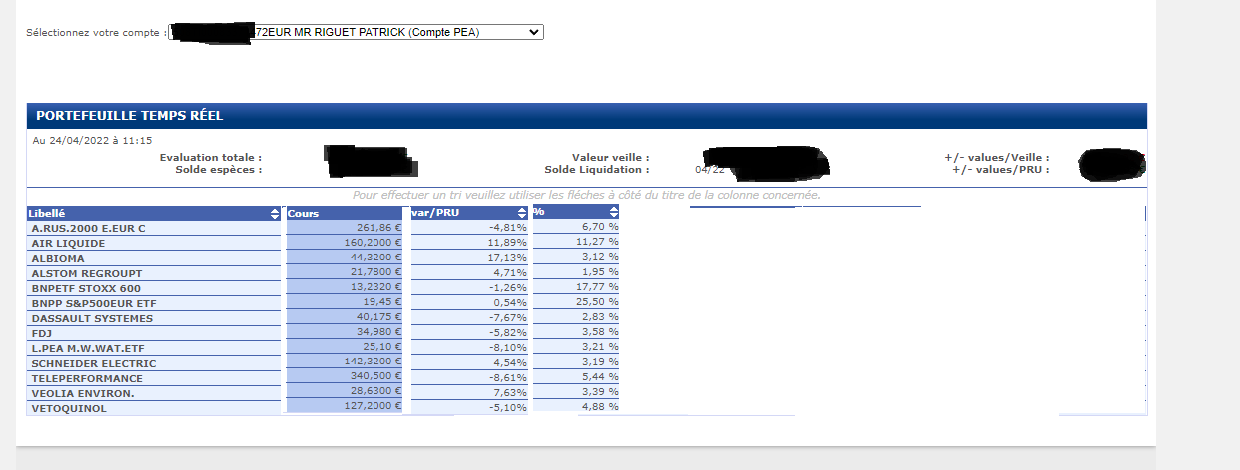Image resolution: width=1240 pixels, height=470 pixels.
Task: Click TELEPERFORMANCE weight 5,44 %
Action: [x=601, y=376]
